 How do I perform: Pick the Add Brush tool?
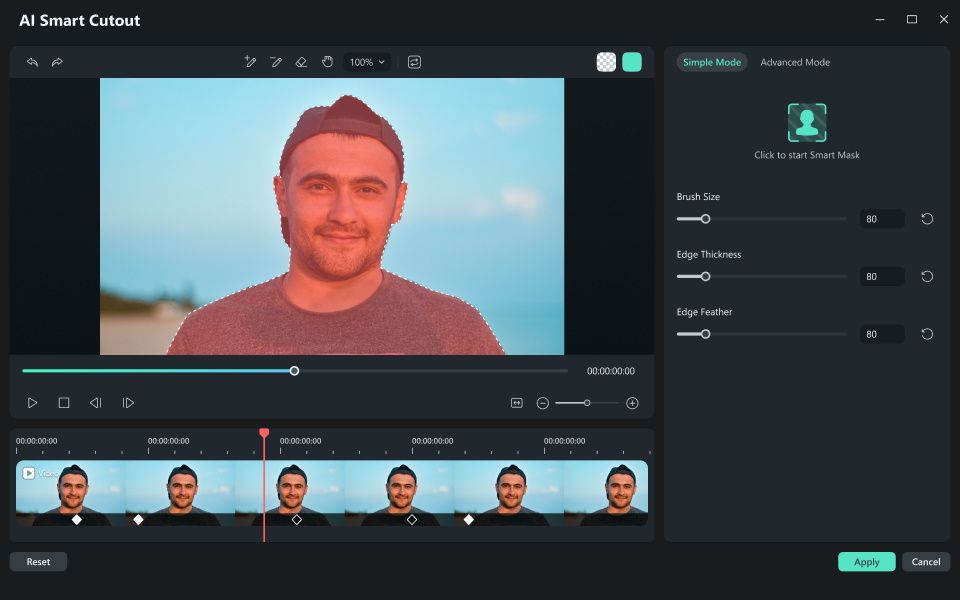coord(251,62)
